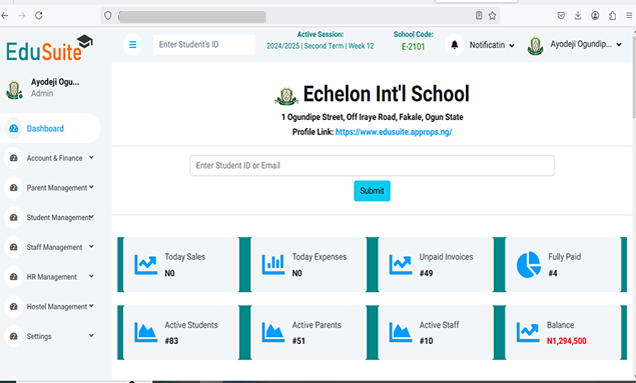Screen dimensions: 636x383
Task: Open the browser downloads icon
Action: click(x=578, y=15)
